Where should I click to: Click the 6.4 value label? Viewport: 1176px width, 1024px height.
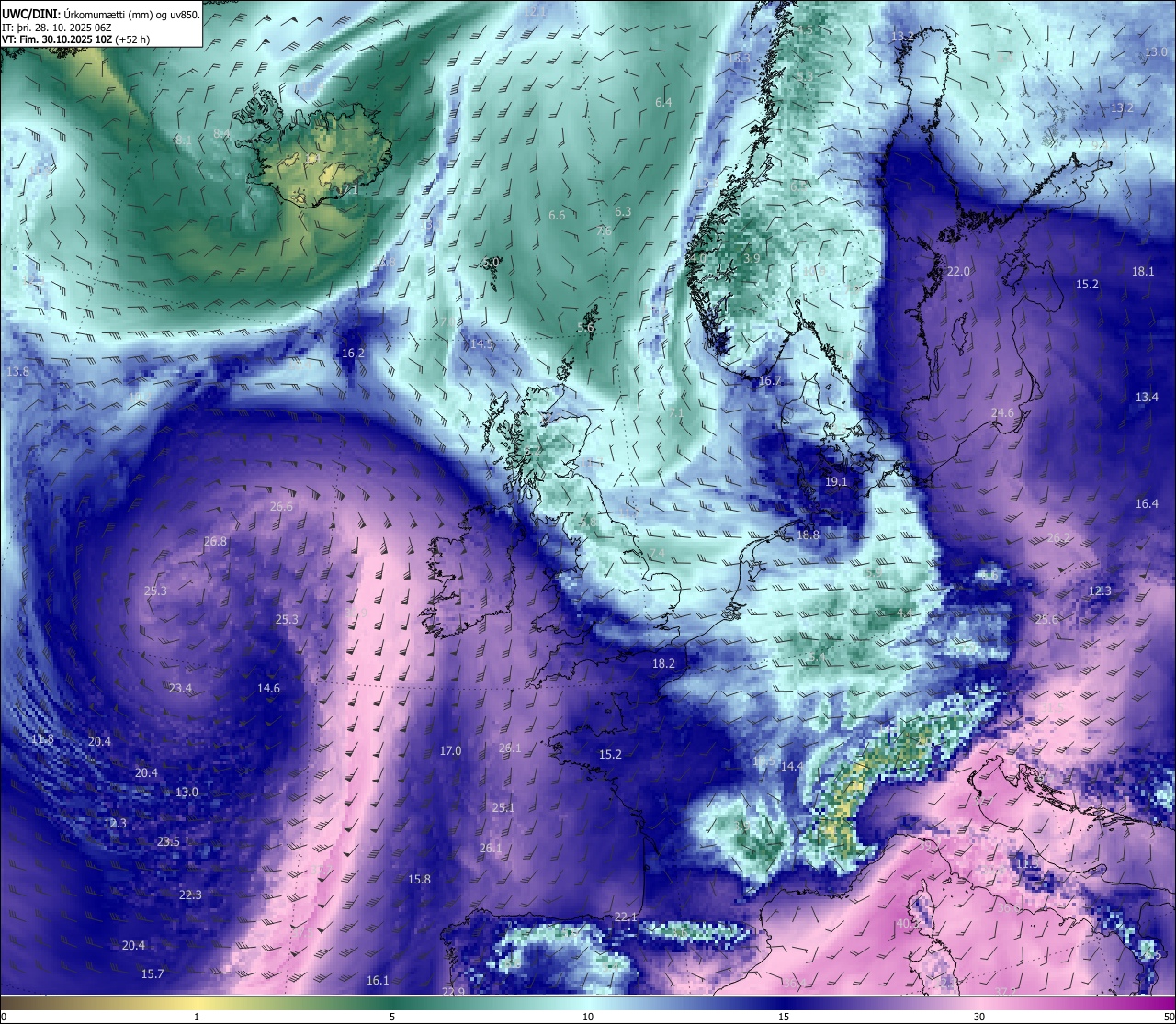click(663, 102)
